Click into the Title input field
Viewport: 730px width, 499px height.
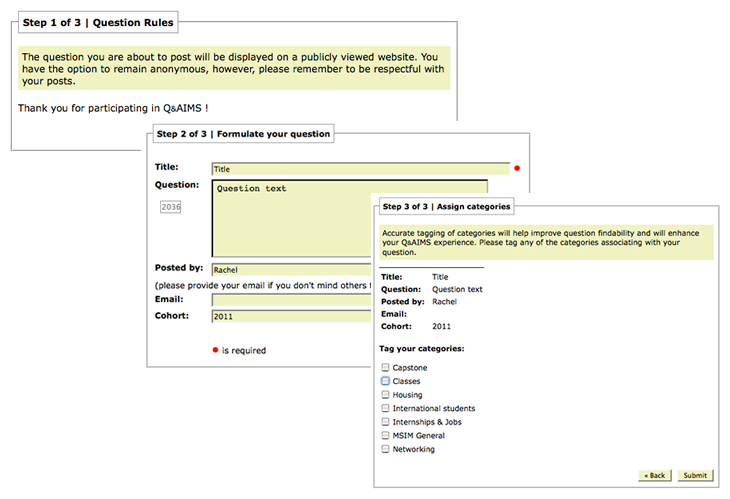(361, 169)
